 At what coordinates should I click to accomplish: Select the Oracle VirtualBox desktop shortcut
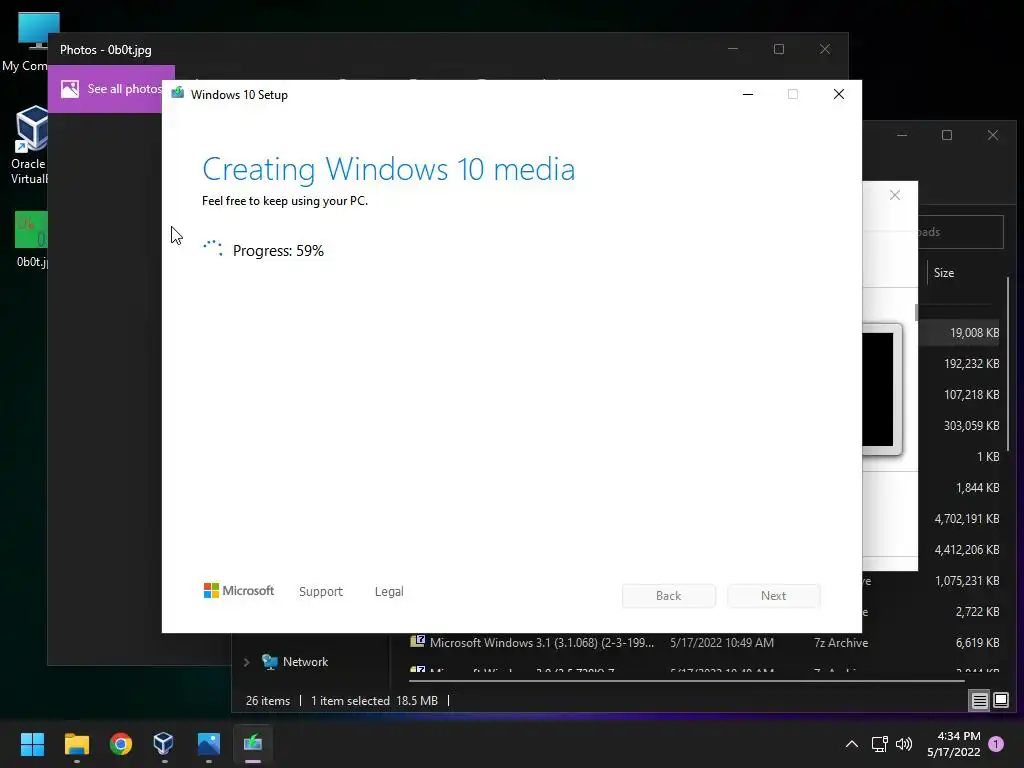click(29, 146)
